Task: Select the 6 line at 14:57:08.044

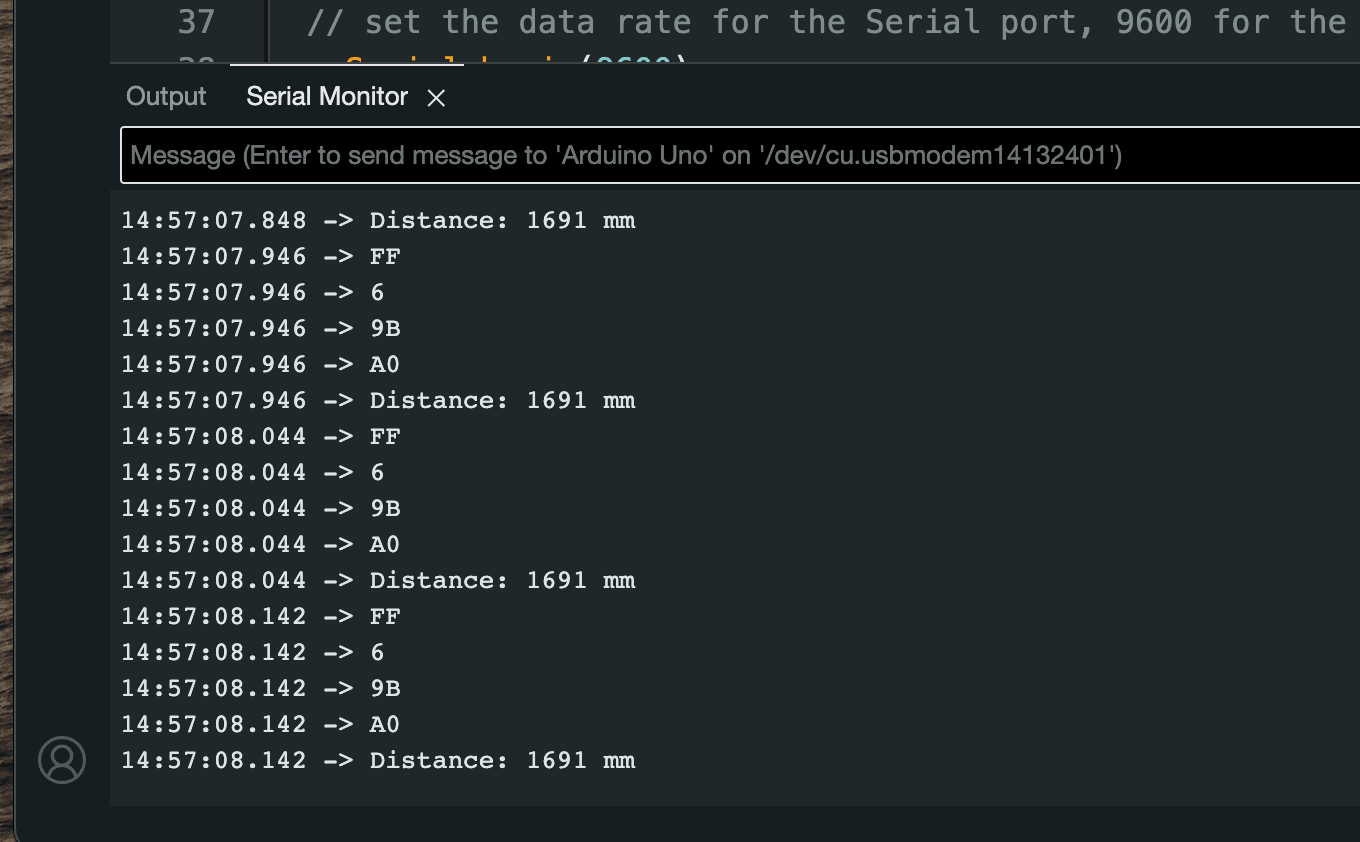Action: click(x=253, y=472)
